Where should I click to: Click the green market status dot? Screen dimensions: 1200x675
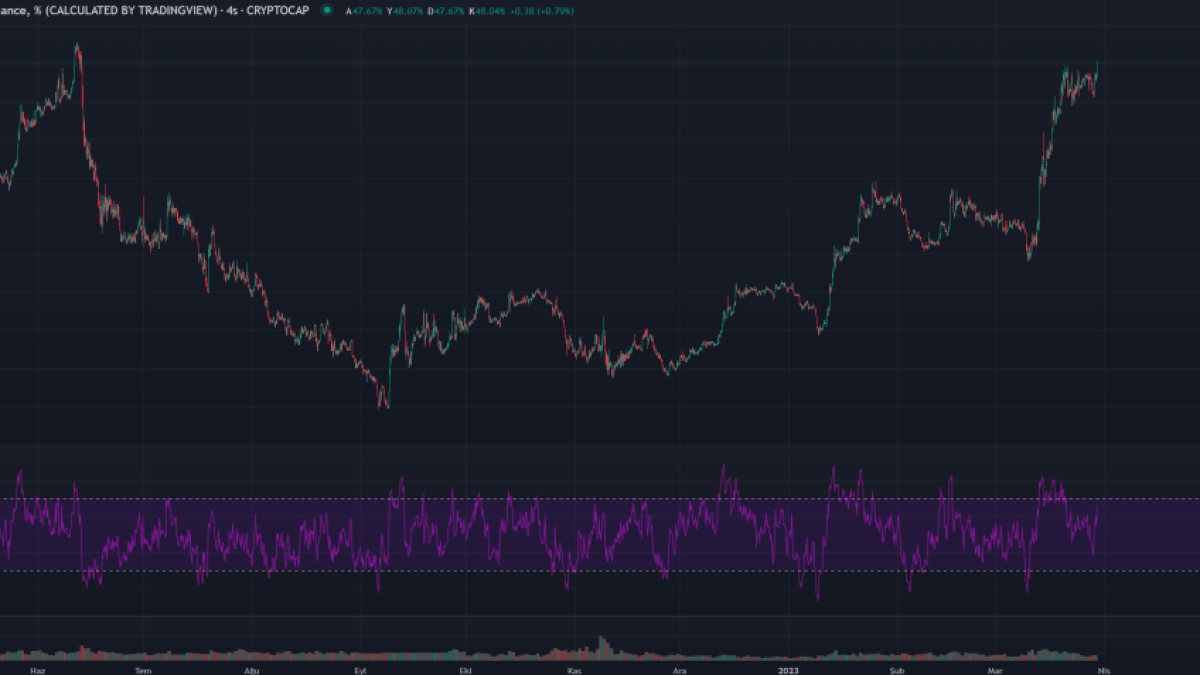[327, 10]
